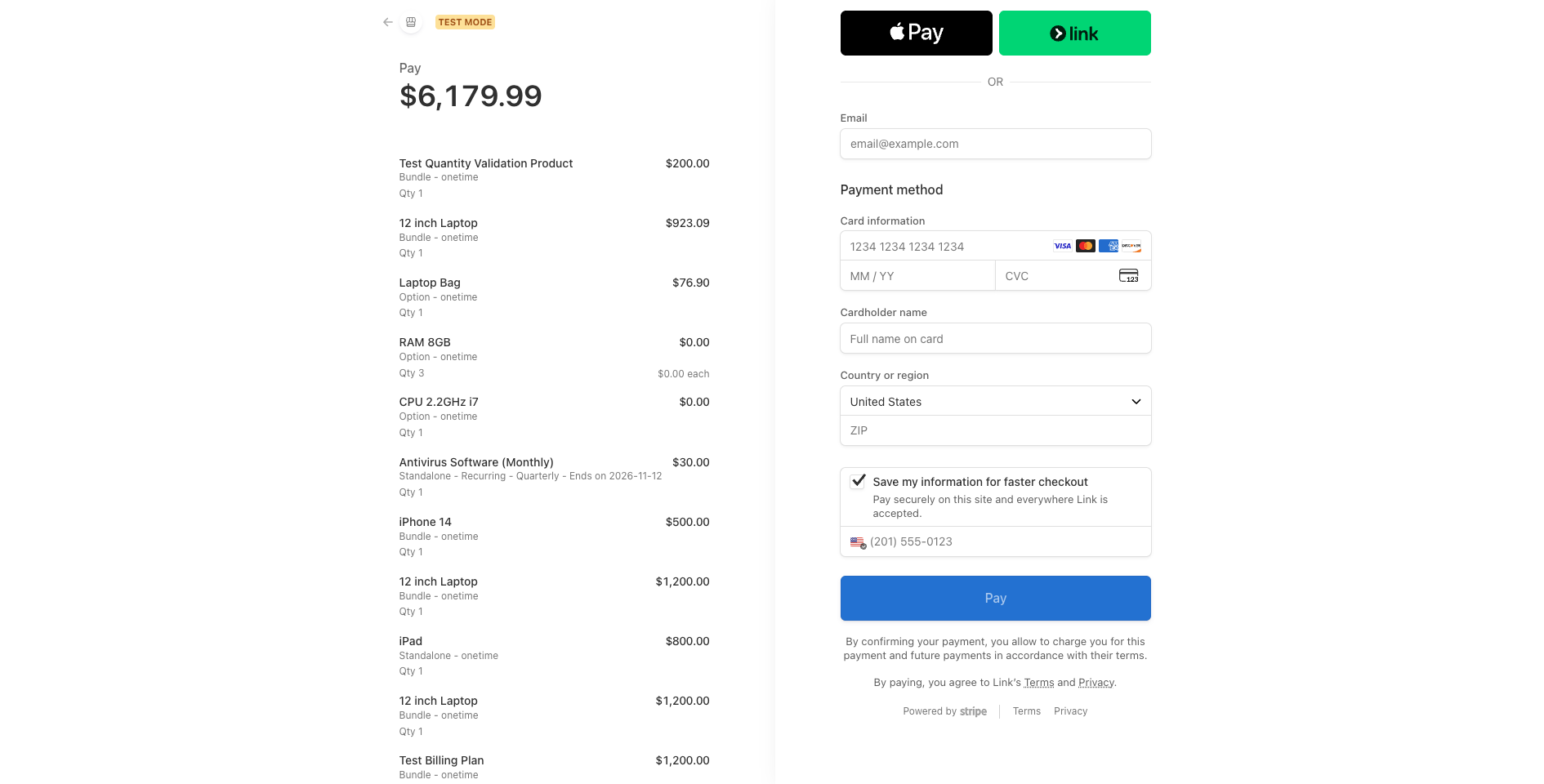Click the email address input field
Image resolution: width=1544 pixels, height=784 pixels.
995,144
